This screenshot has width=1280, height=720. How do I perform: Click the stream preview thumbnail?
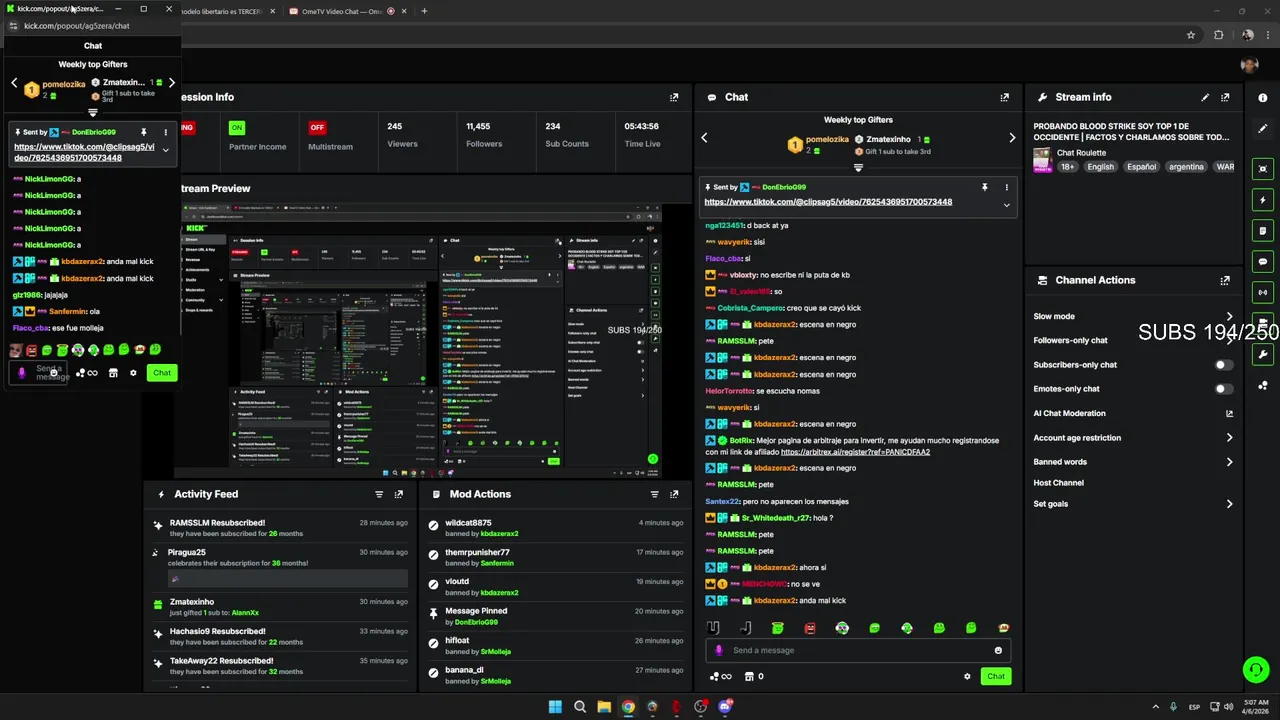pyautogui.click(x=420, y=342)
